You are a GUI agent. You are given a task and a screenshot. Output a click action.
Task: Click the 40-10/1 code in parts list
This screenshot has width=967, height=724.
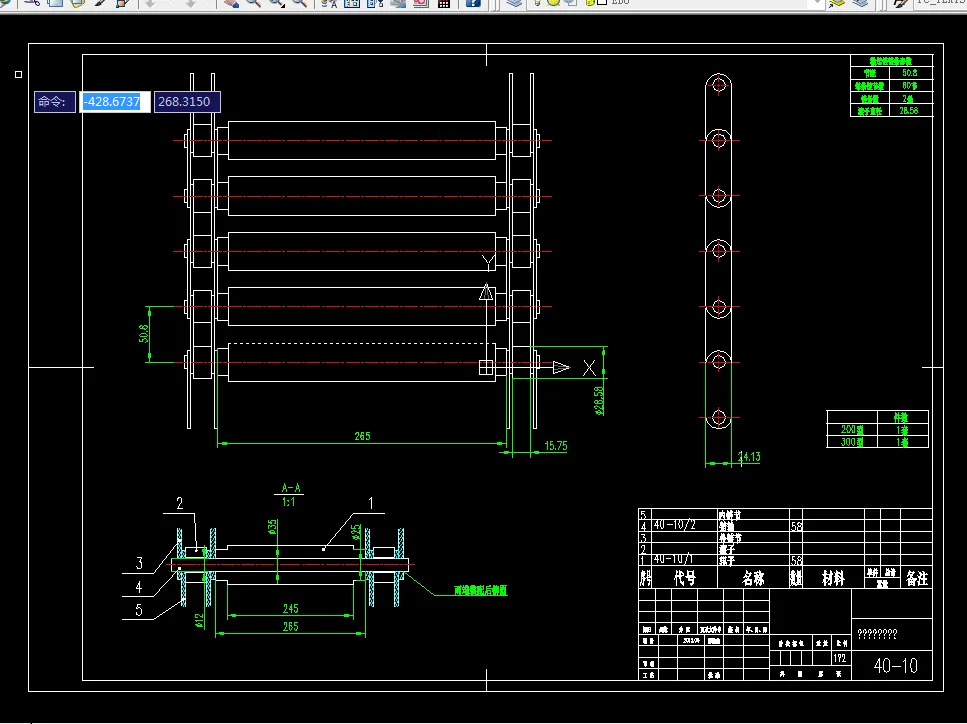tap(673, 559)
